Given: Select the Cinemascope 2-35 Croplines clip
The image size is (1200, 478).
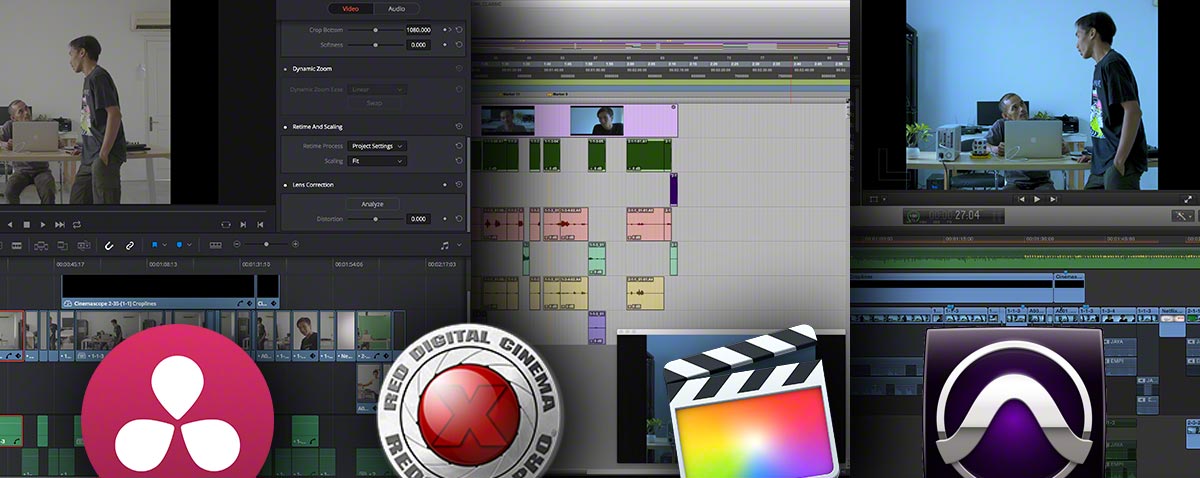Looking at the screenshot, I should (159, 291).
